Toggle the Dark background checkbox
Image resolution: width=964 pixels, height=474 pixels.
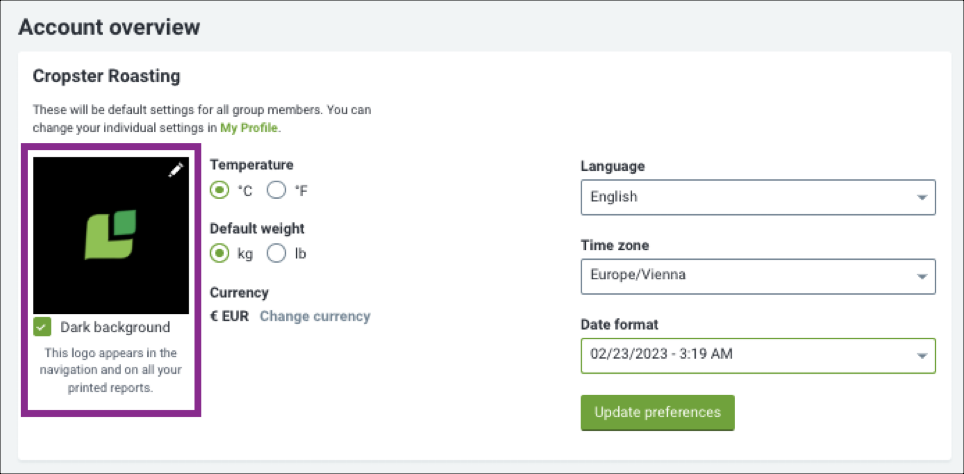[42, 327]
